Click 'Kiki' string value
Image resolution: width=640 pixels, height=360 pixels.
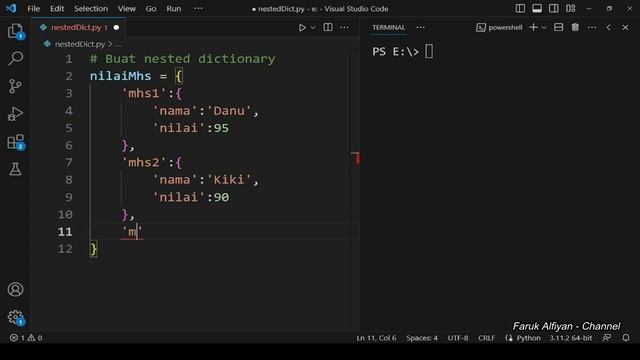(x=229, y=180)
